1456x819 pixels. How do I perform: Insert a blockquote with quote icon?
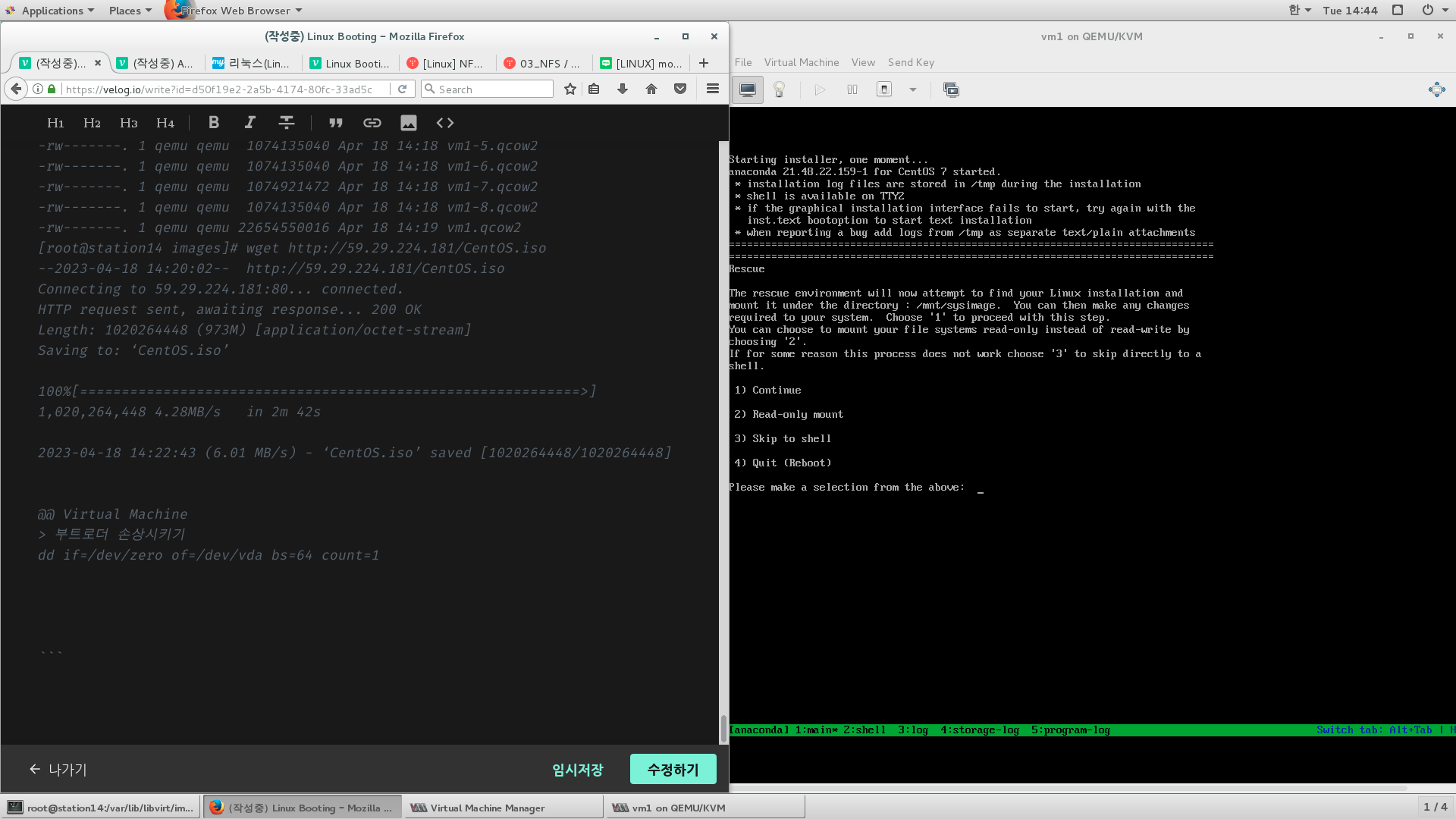coord(335,123)
